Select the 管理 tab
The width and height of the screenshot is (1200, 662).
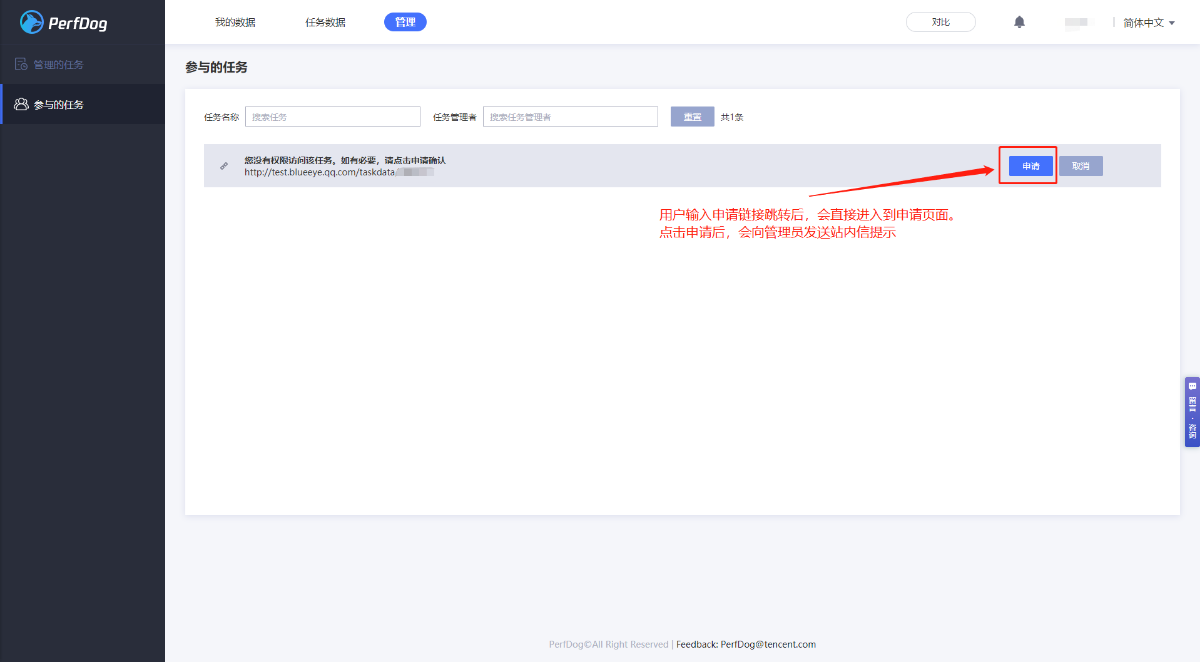(x=405, y=22)
